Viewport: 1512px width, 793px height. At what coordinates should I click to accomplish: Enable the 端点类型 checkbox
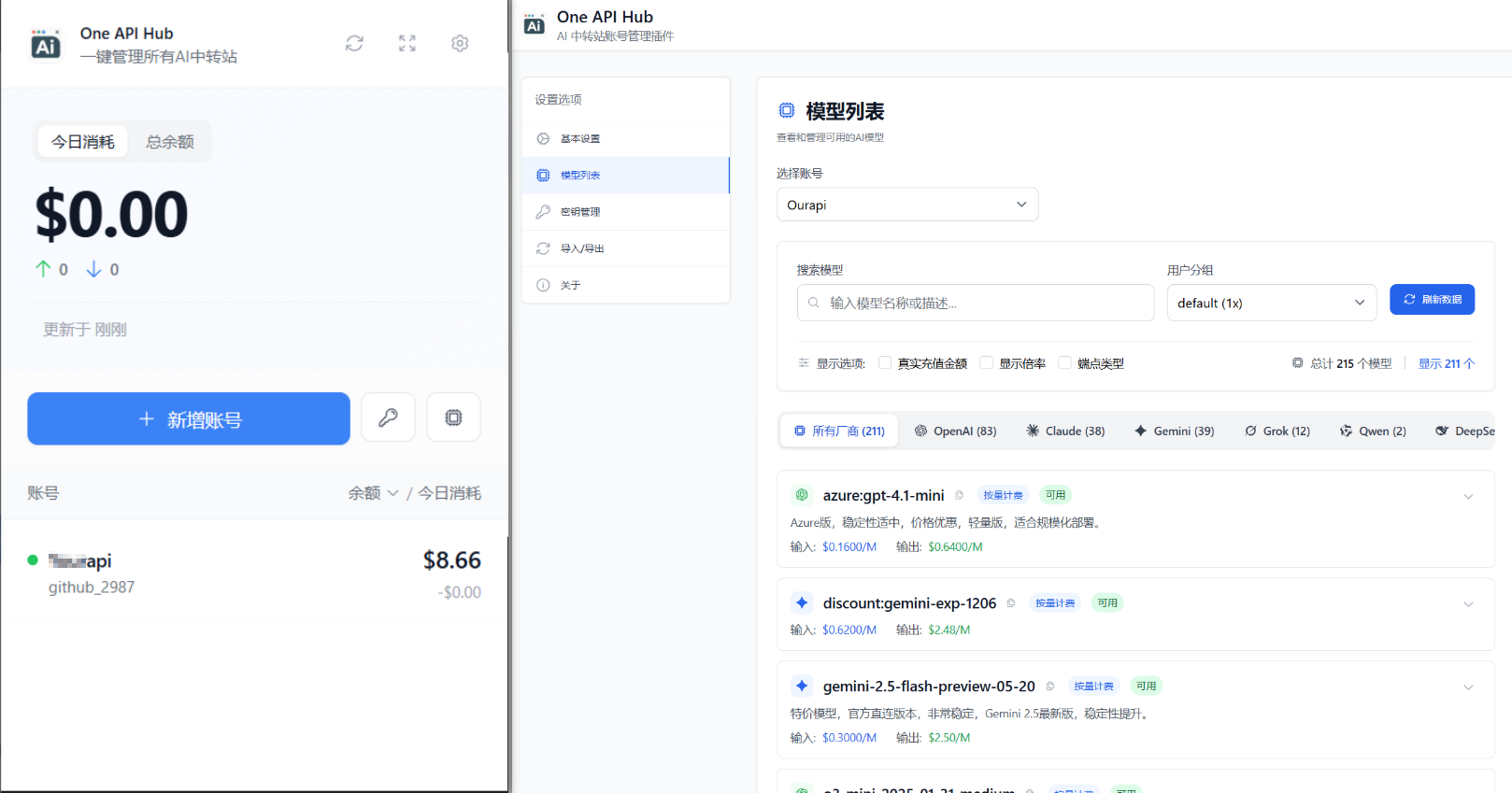coord(1064,363)
